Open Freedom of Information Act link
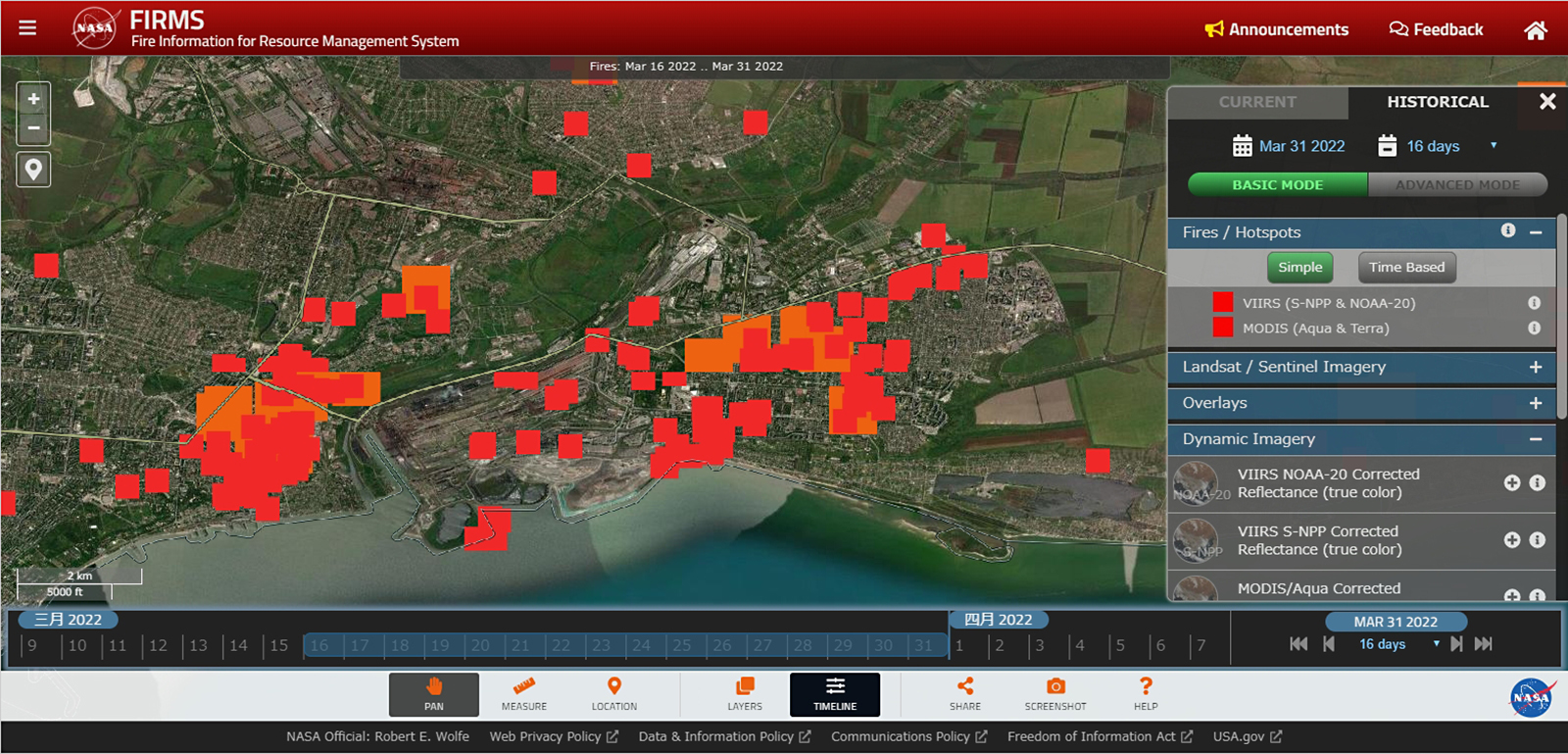Image resolution: width=1568 pixels, height=754 pixels. pyautogui.click(x=1100, y=736)
